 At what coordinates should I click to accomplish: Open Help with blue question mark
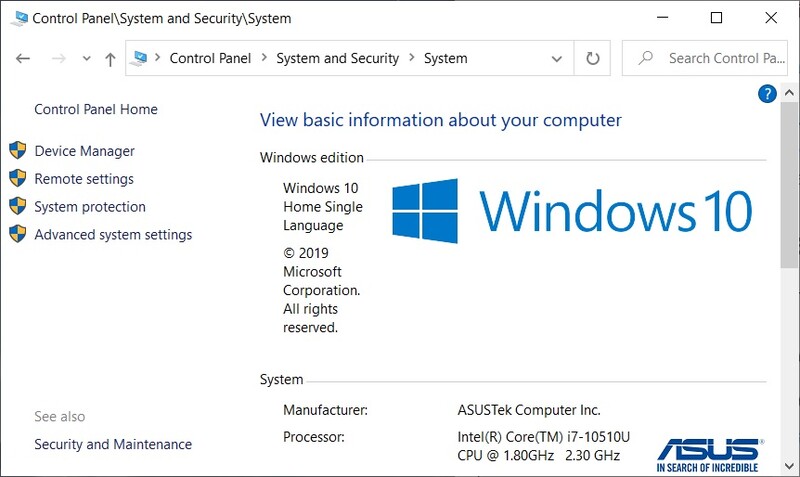tap(767, 94)
